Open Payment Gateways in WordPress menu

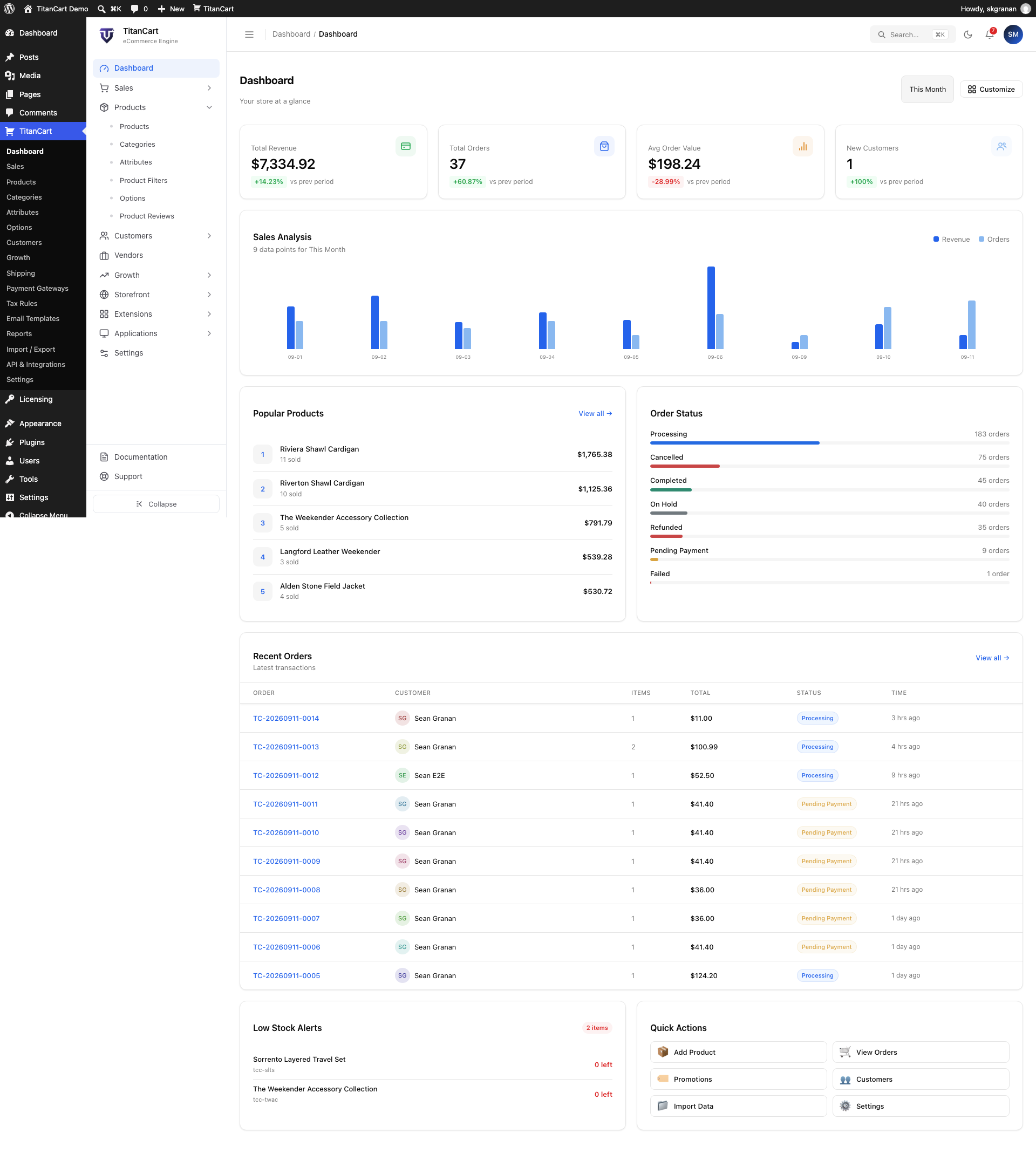pyautogui.click(x=37, y=288)
